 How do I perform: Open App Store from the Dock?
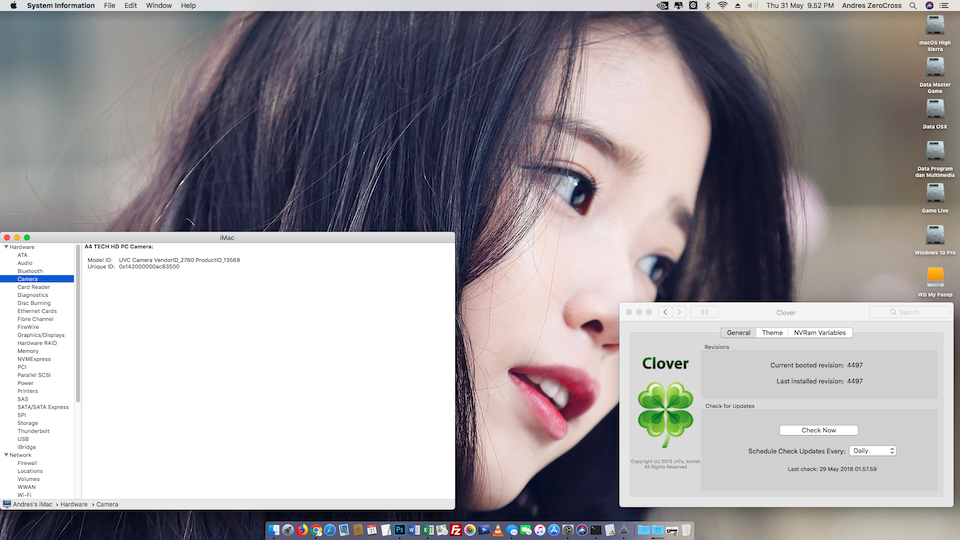tap(554, 530)
